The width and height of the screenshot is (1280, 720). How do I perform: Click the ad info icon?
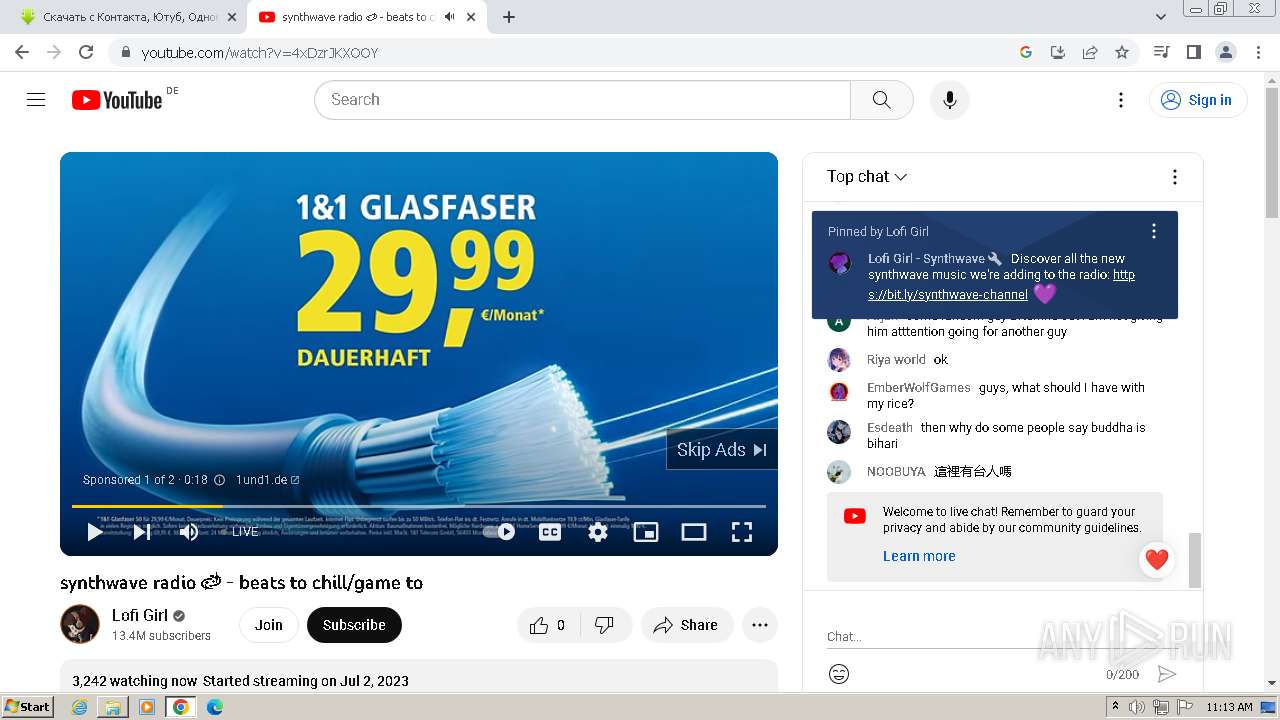[x=220, y=480]
